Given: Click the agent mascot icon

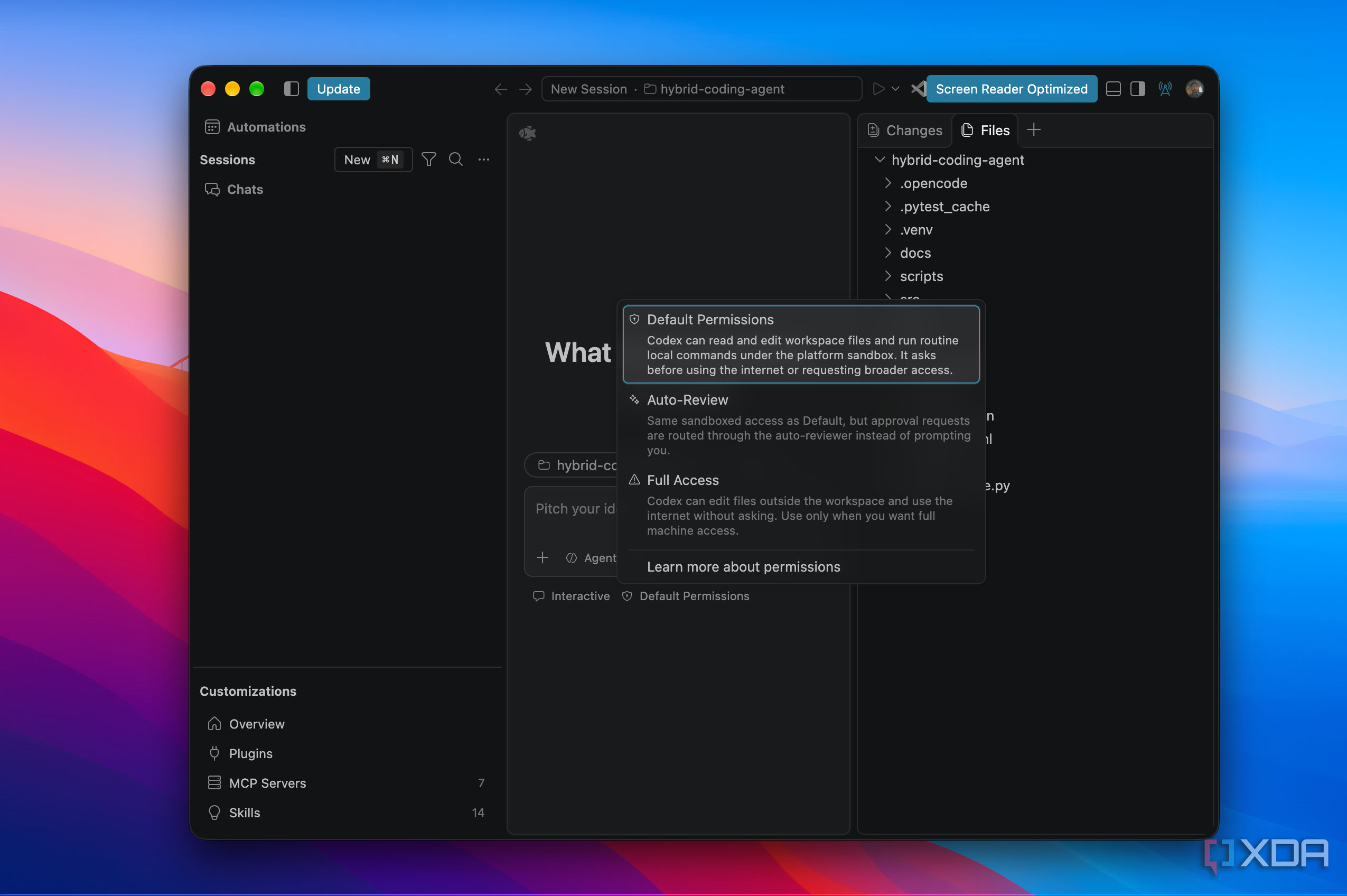Looking at the screenshot, I should [527, 133].
